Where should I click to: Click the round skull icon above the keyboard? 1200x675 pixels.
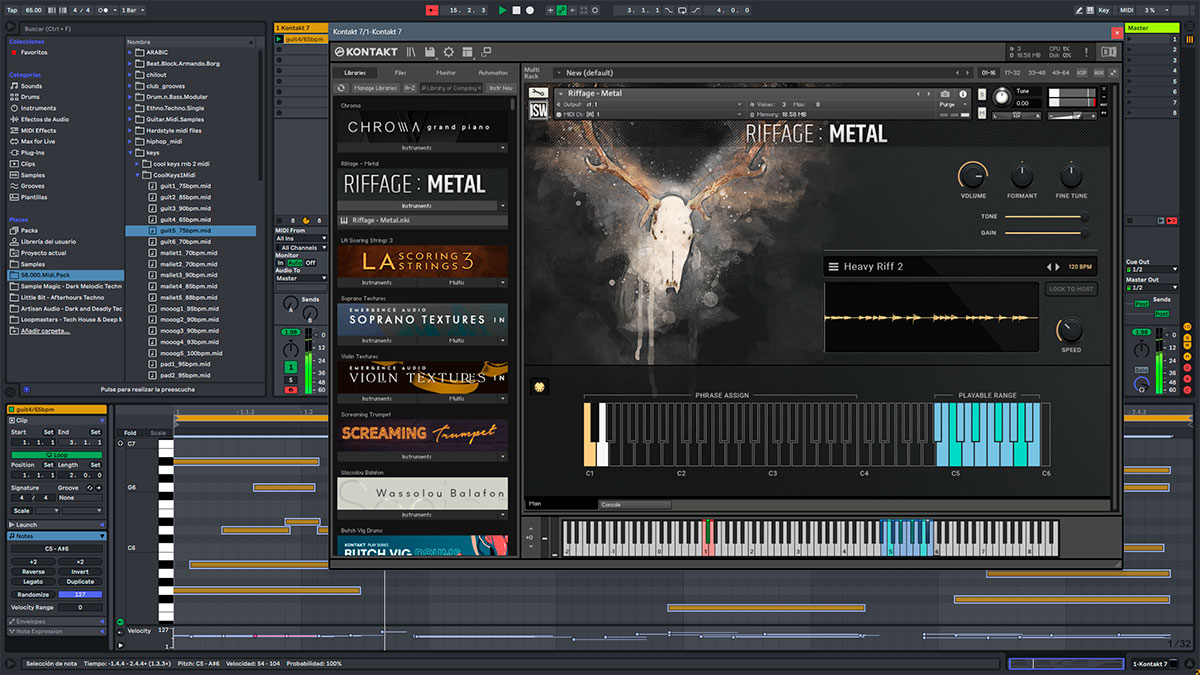click(x=540, y=386)
